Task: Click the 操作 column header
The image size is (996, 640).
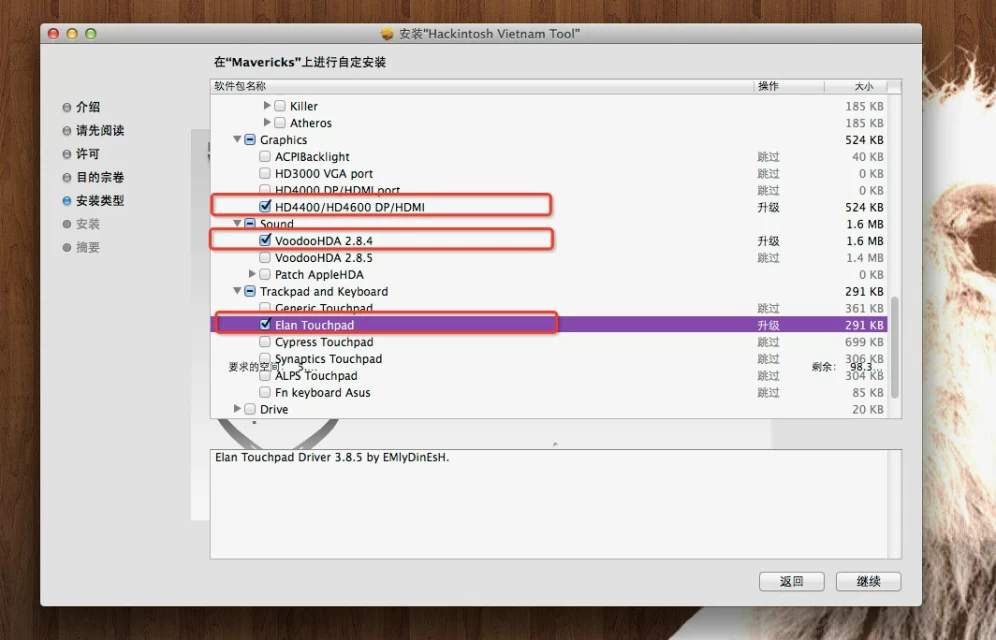Action: click(x=788, y=86)
